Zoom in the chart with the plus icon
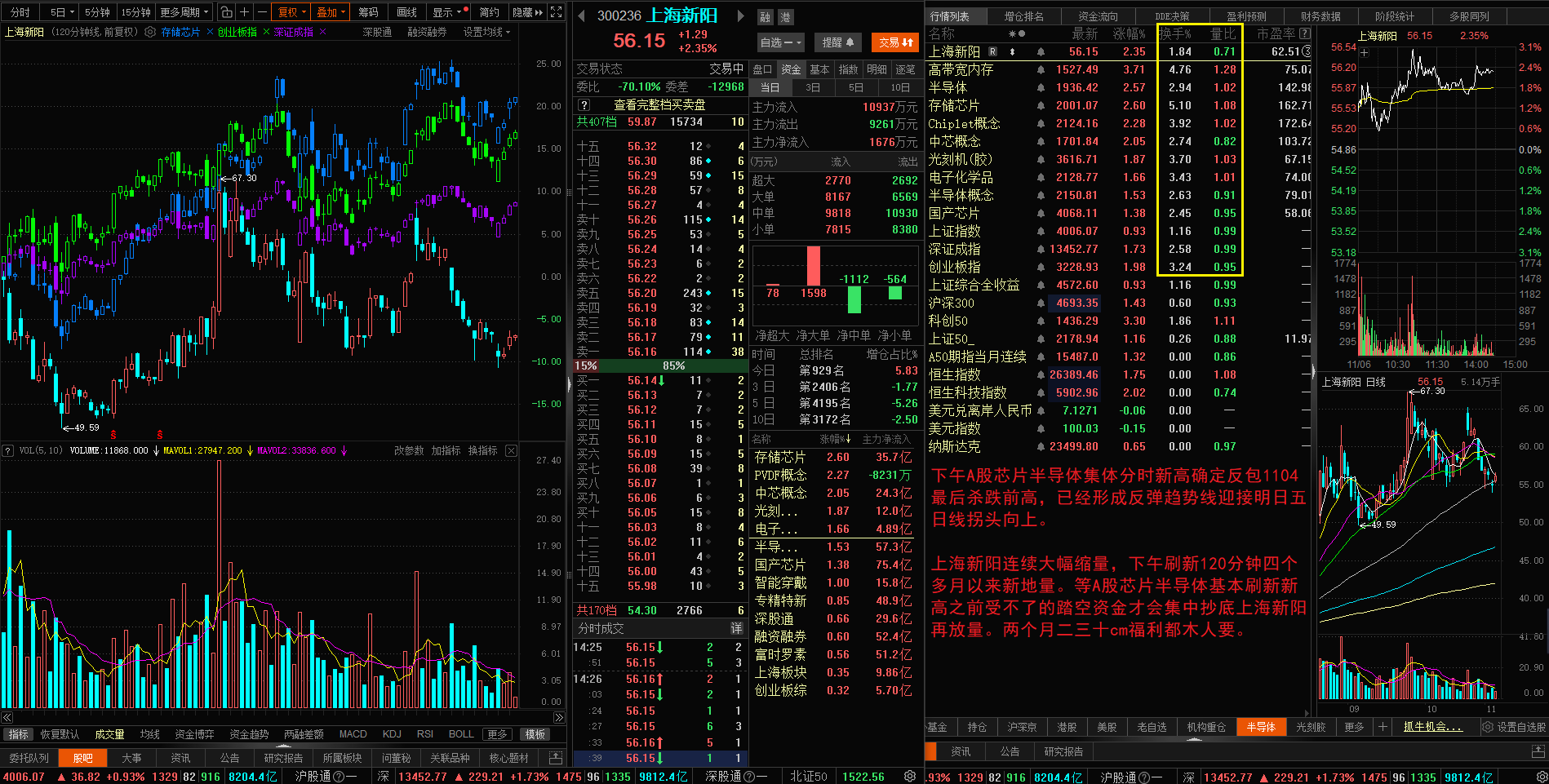 point(244,12)
